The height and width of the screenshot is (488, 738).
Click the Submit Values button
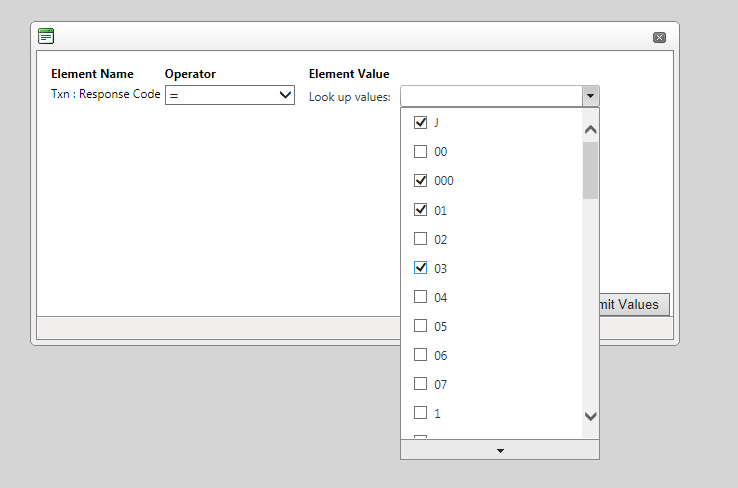[x=634, y=304]
